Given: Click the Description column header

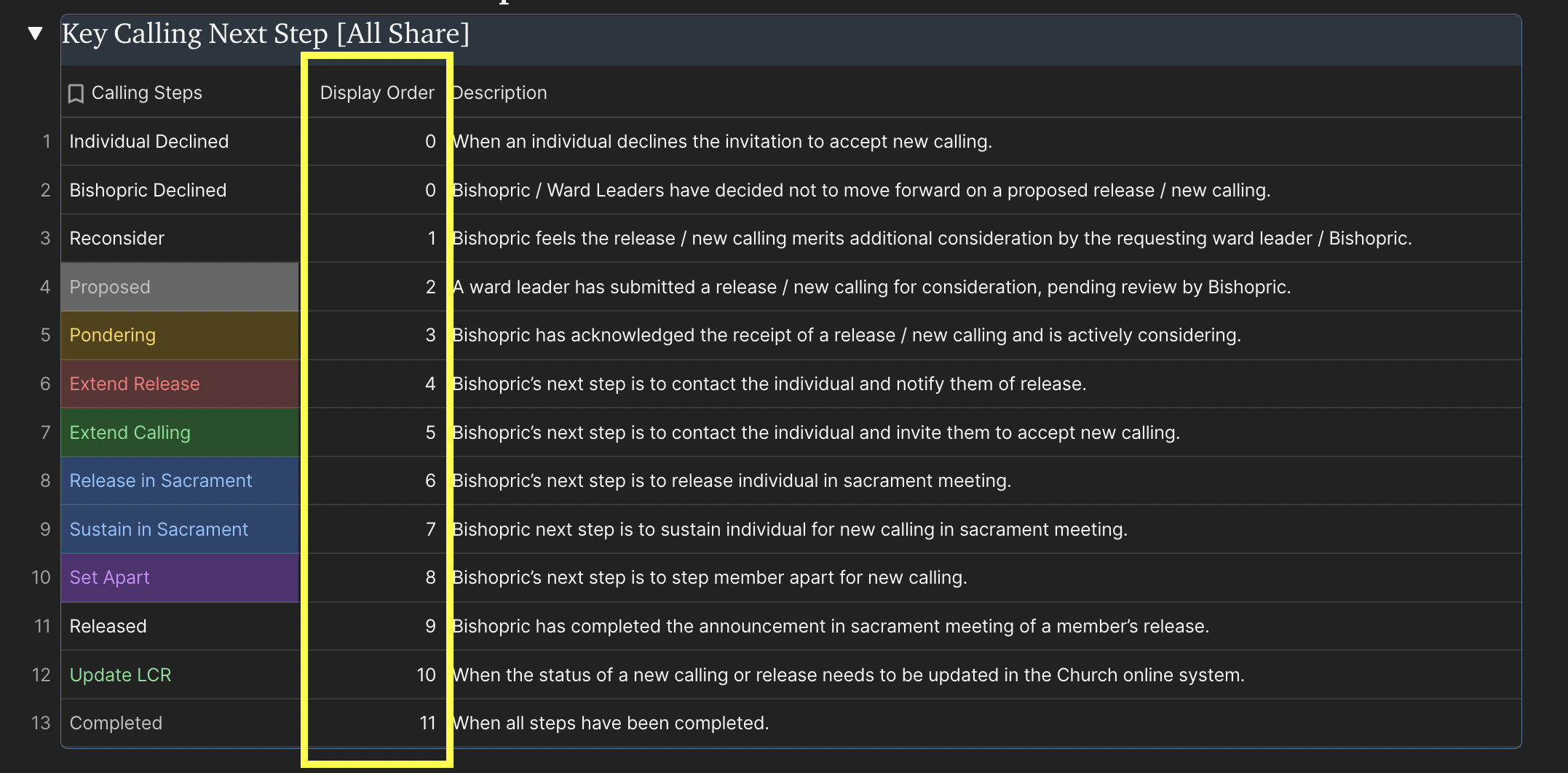Looking at the screenshot, I should [x=499, y=93].
